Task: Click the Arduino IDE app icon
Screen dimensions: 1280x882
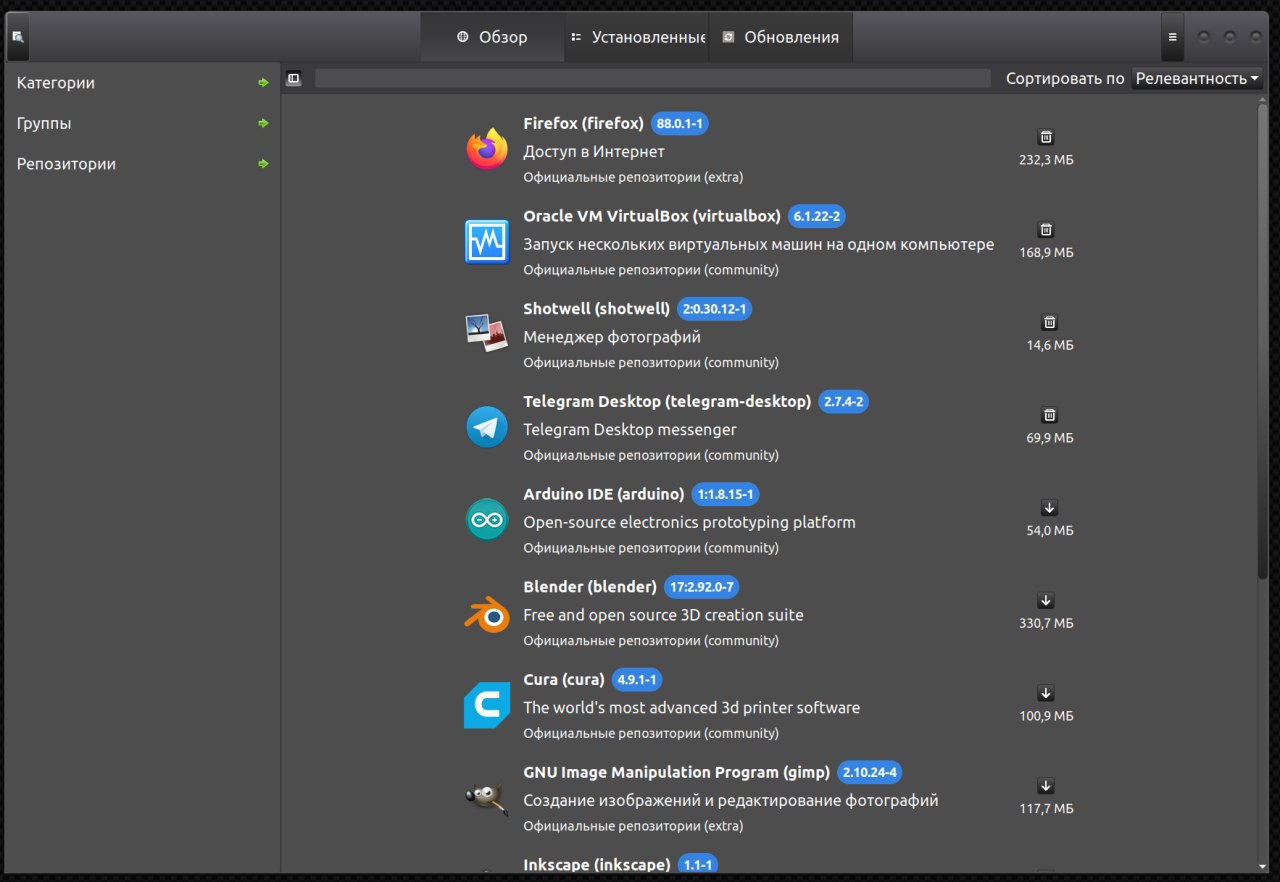Action: click(487, 520)
